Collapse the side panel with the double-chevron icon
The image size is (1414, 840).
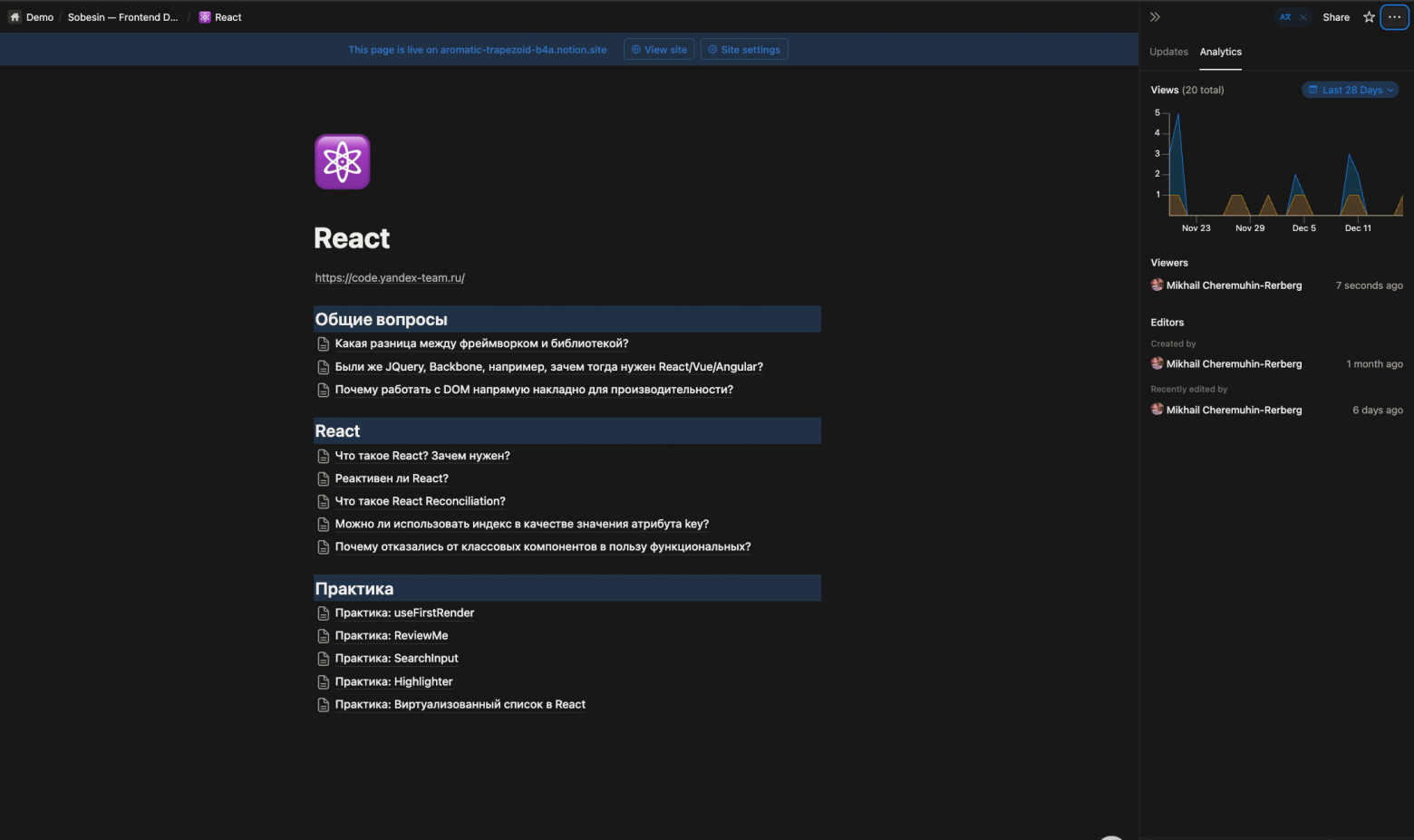[x=1155, y=17]
